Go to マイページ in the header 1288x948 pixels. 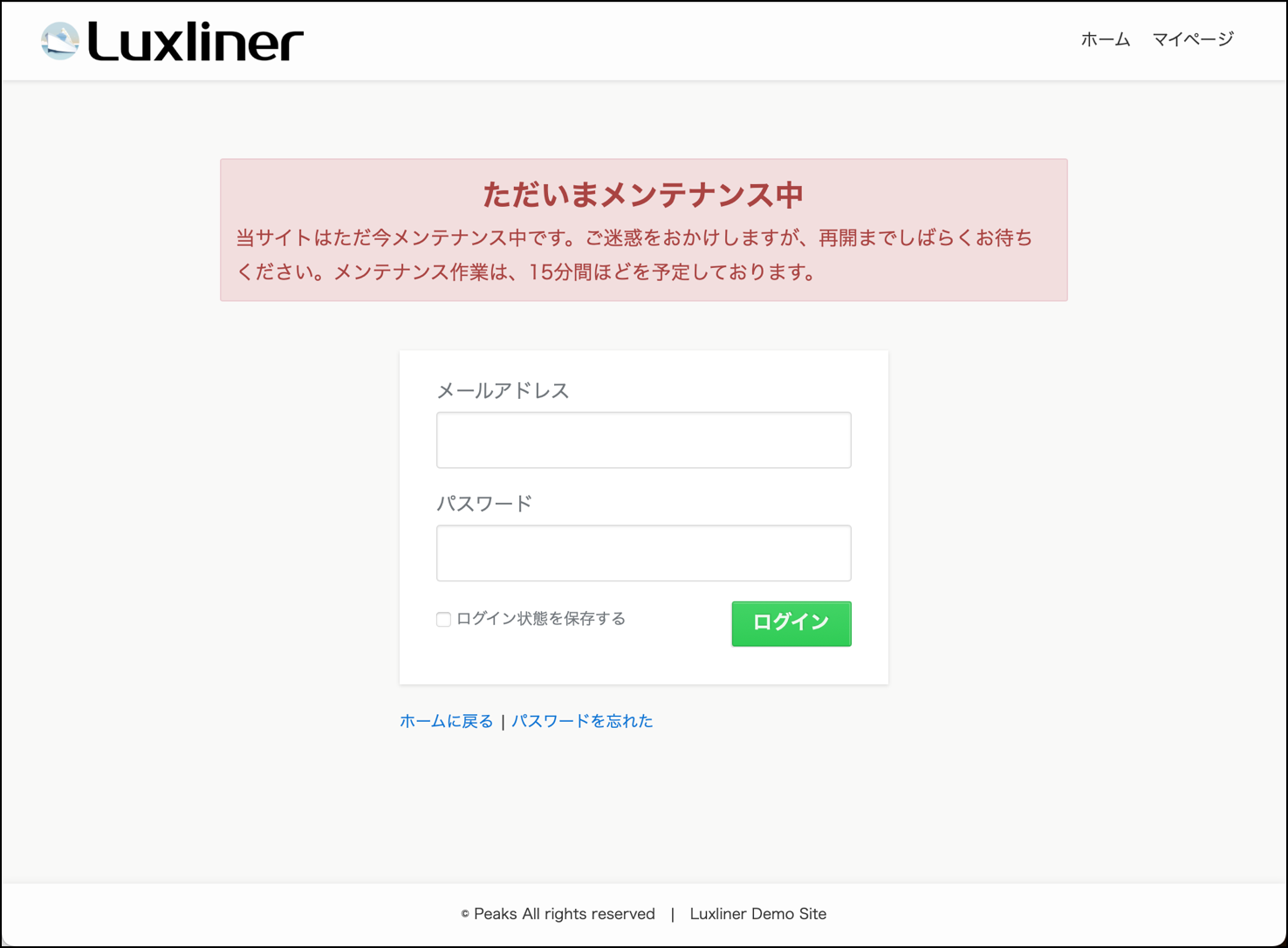coord(1192,39)
